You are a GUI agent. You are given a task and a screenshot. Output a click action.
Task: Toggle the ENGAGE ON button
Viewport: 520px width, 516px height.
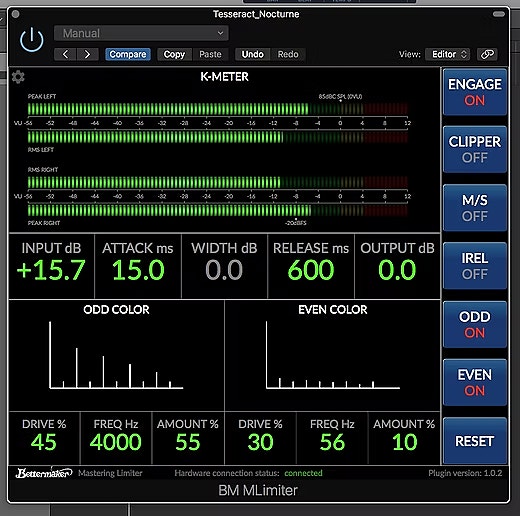[x=475, y=92]
